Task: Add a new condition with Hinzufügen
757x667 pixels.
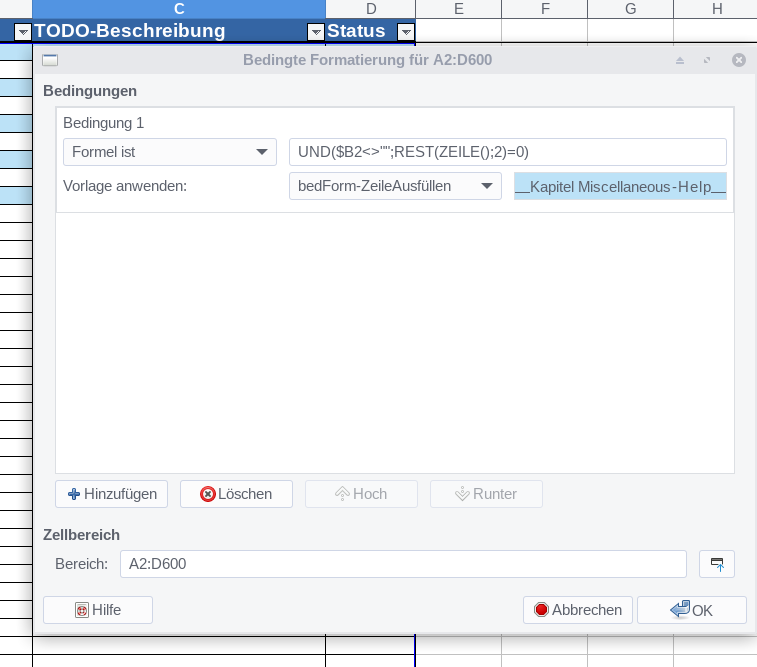Action: pos(112,494)
